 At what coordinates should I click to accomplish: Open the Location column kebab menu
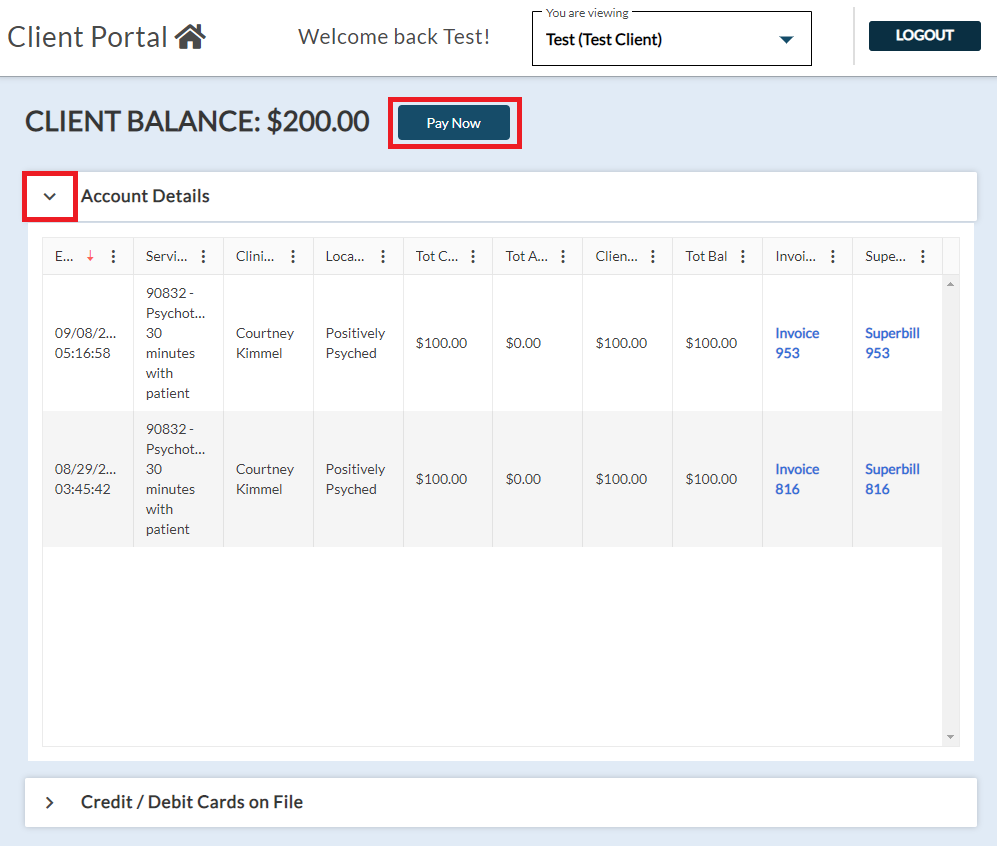383,257
